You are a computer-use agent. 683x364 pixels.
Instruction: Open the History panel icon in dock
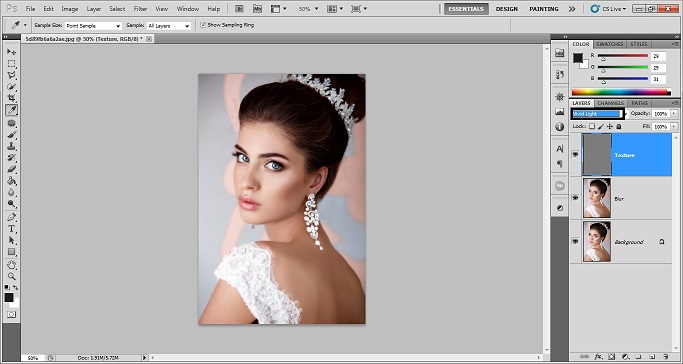(560, 74)
